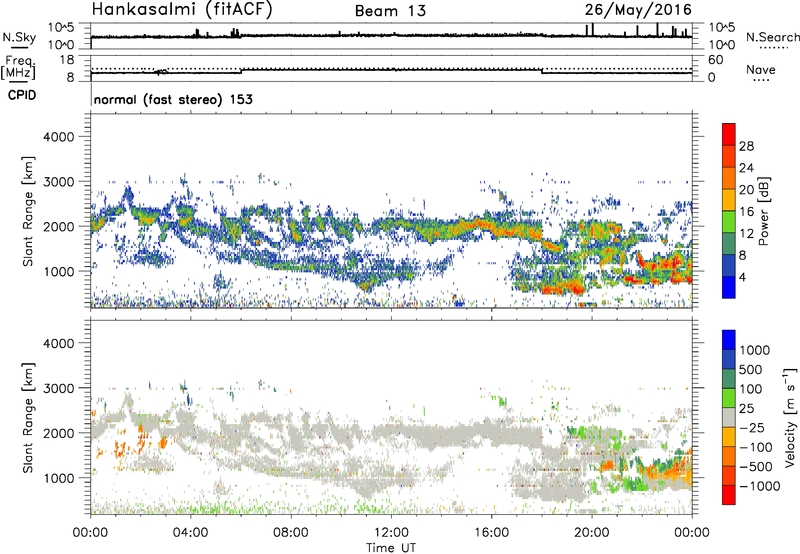800x554 pixels.
Task: Click the 12 label on Power colorbar
Action: (x=746, y=234)
